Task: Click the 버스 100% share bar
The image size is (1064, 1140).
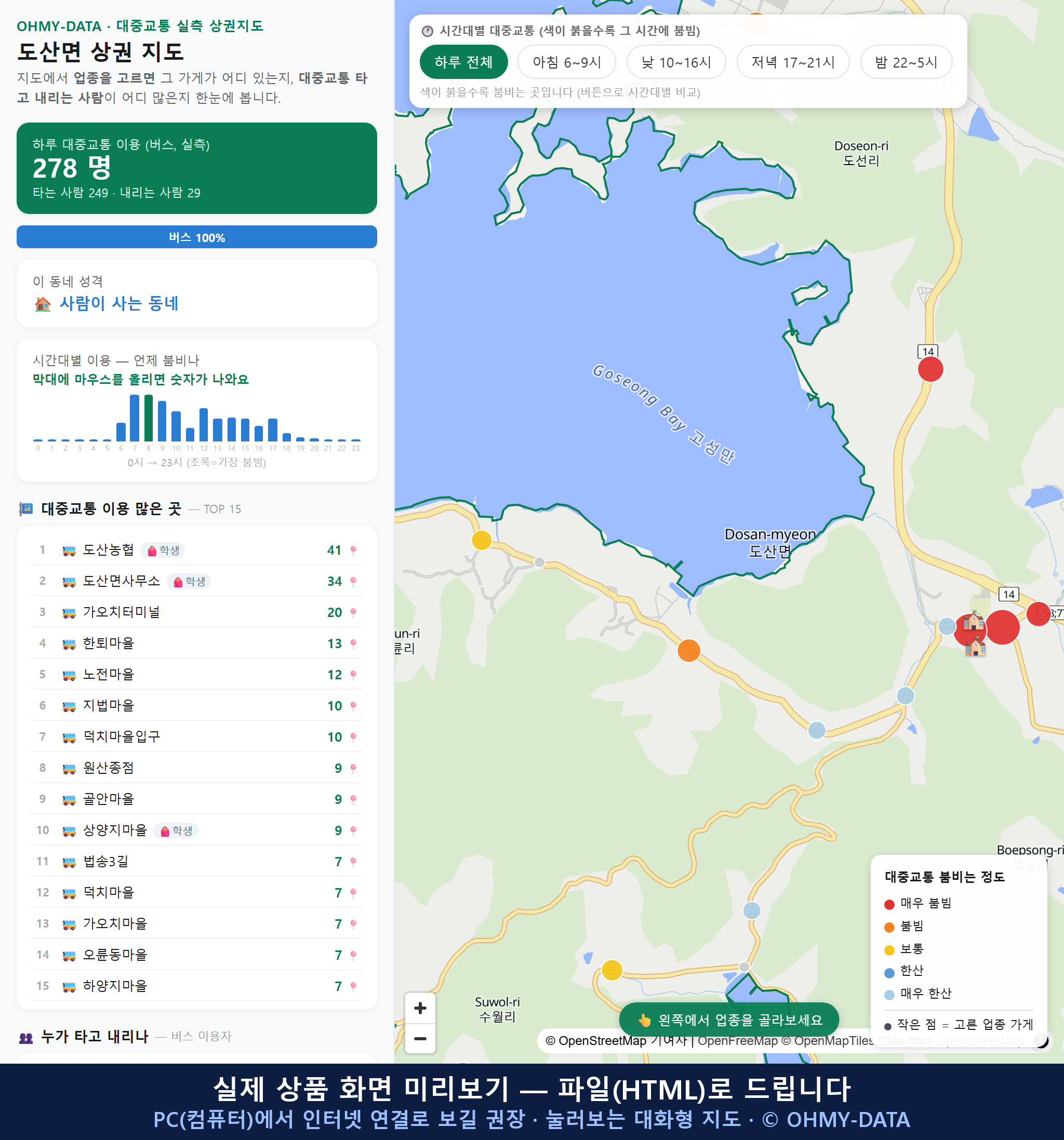Action: (196, 237)
